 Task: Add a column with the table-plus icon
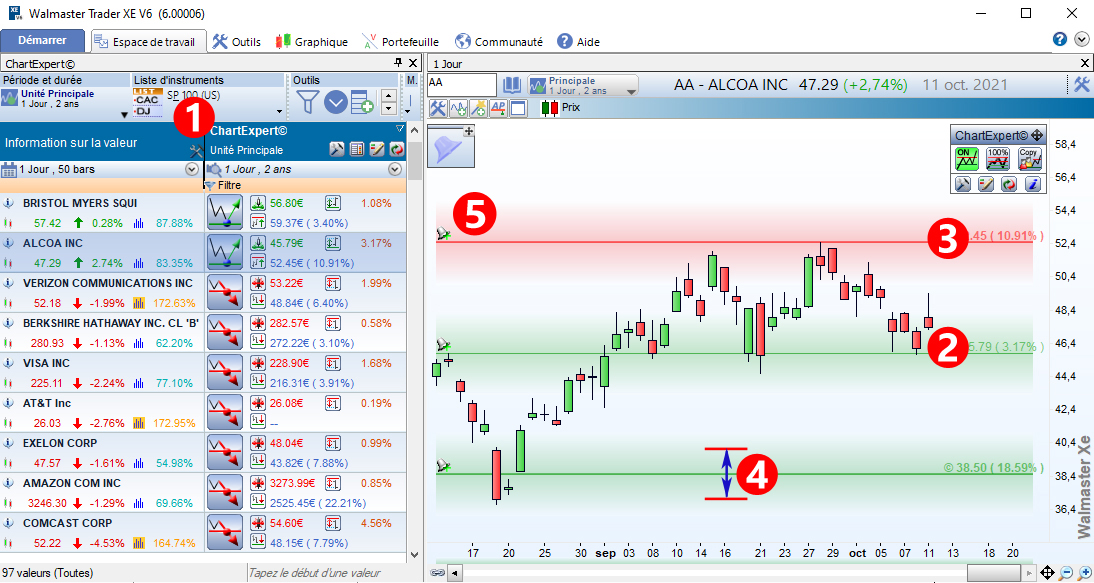pos(362,103)
